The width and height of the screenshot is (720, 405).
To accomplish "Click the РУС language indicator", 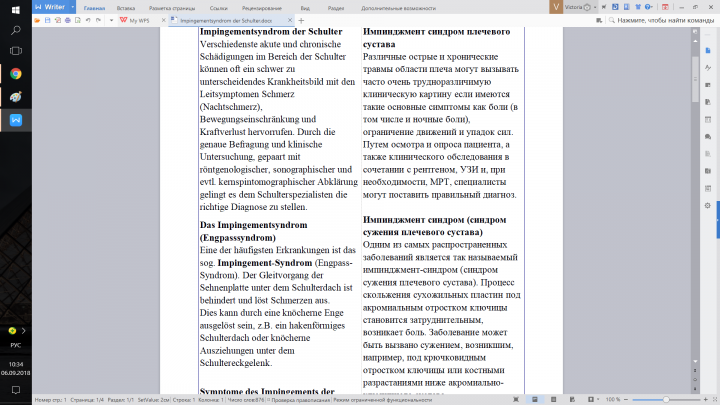I will 16,345.
